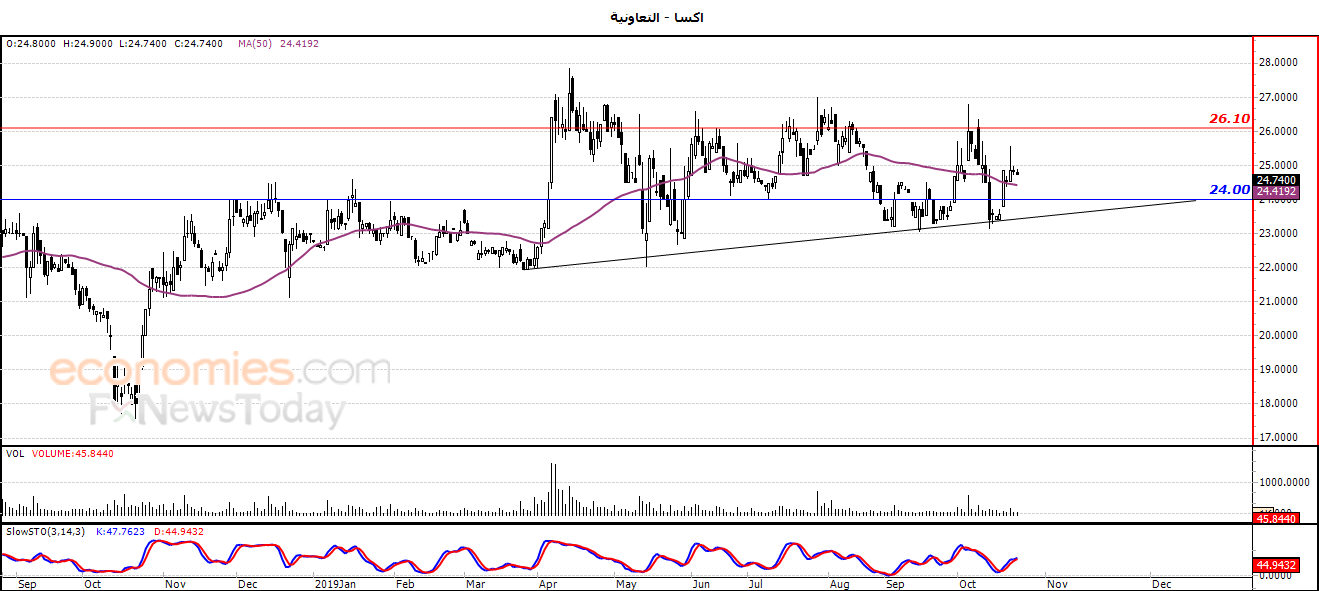This screenshot has height=591, width=1319.
Task: Click the Feb date axis label
Action: (x=405, y=583)
